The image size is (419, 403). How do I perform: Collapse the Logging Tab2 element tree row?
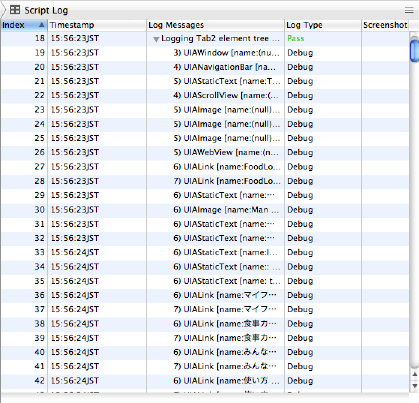[x=156, y=39]
